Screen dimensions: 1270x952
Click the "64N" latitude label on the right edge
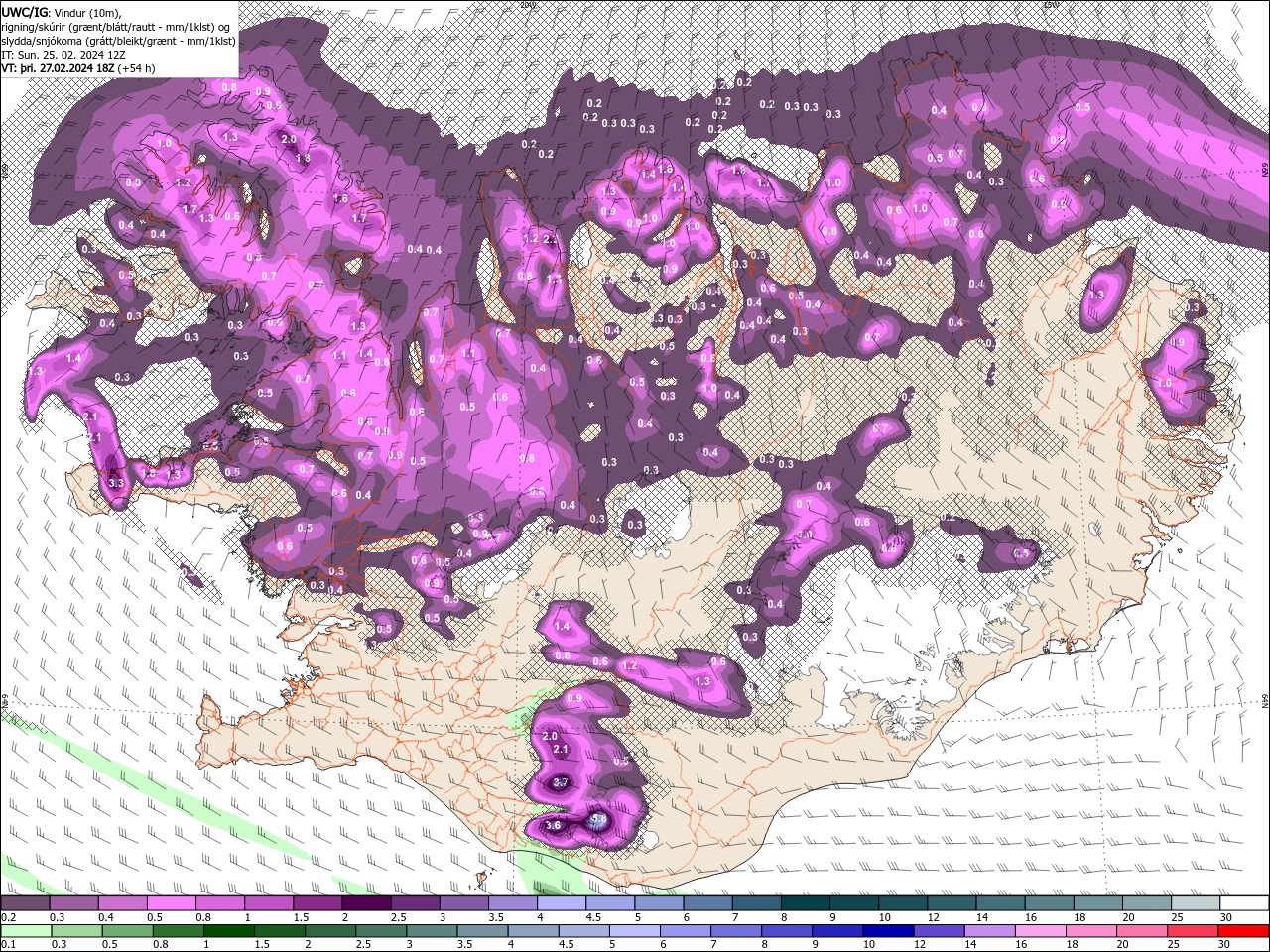point(1265,700)
